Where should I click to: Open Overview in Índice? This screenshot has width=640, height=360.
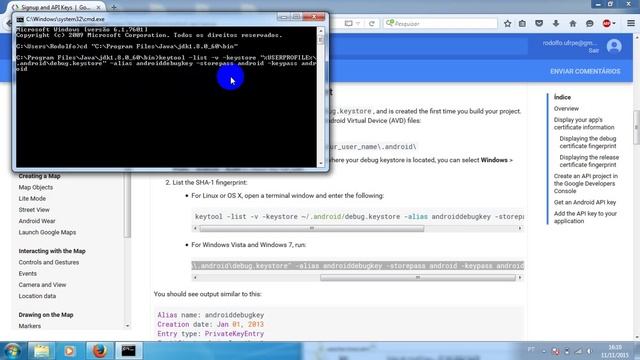(566, 109)
